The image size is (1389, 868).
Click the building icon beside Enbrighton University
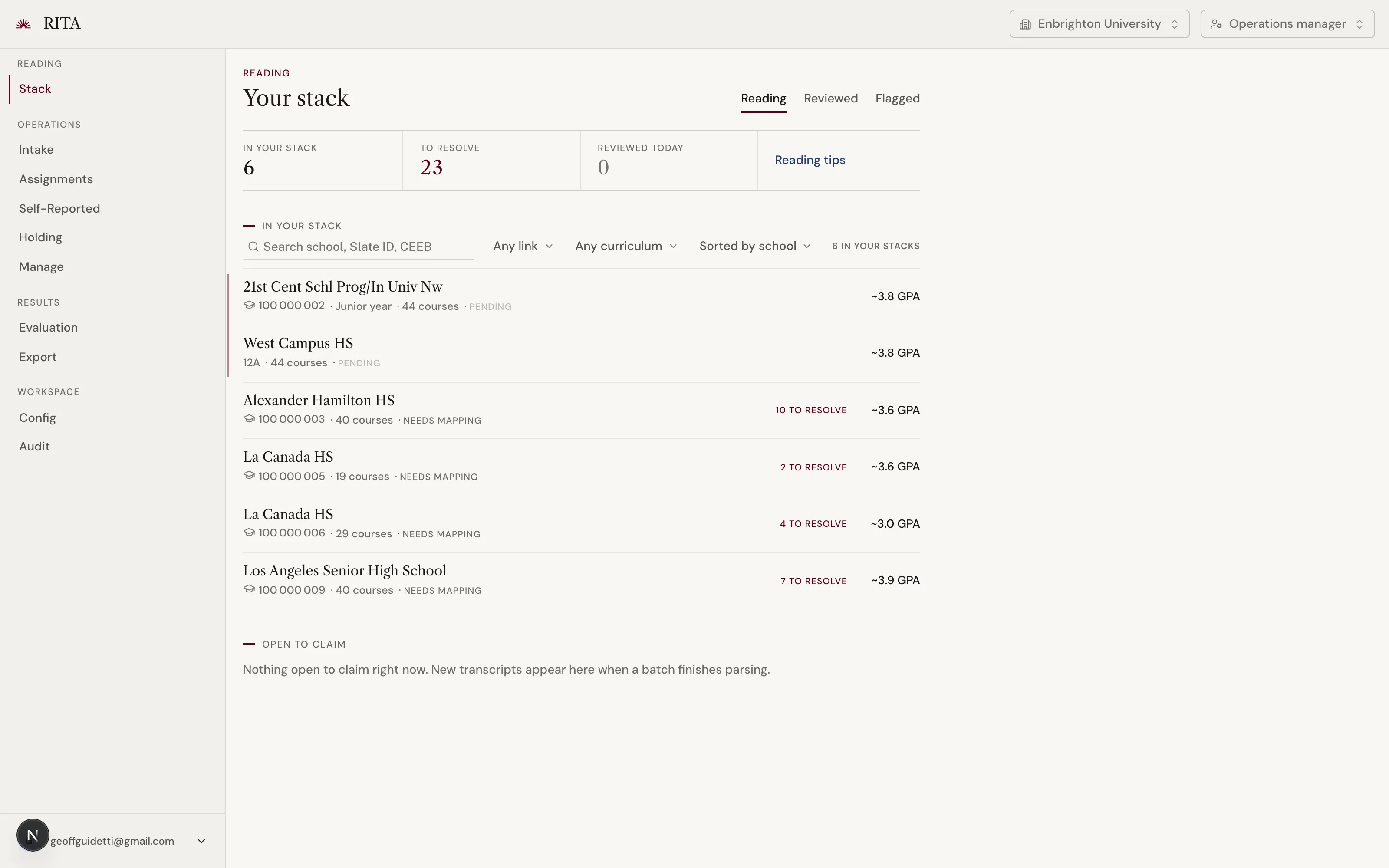click(x=1025, y=24)
